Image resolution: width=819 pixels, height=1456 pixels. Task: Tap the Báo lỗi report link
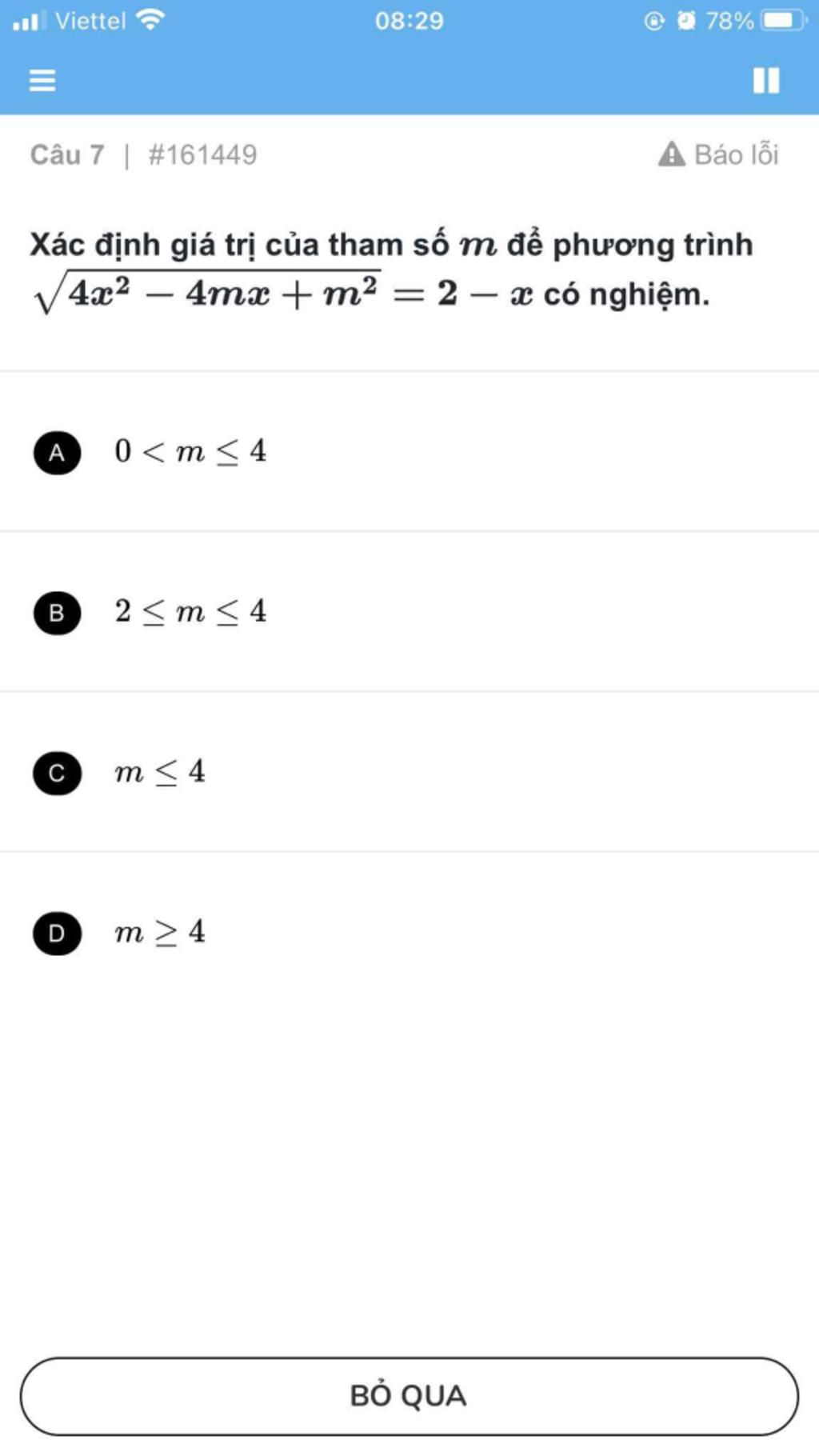[736, 154]
